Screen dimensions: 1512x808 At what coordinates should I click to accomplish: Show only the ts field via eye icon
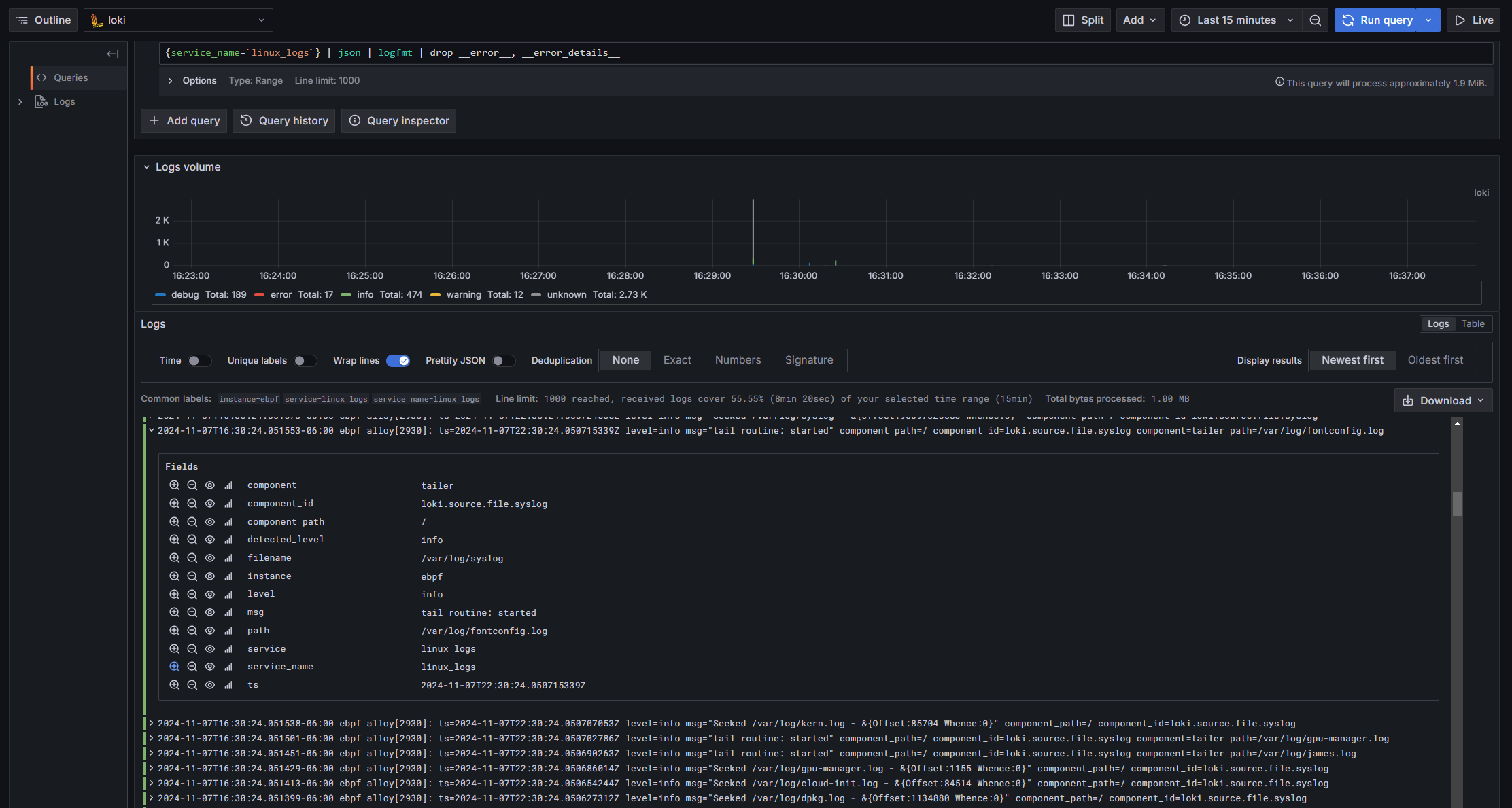click(x=210, y=685)
